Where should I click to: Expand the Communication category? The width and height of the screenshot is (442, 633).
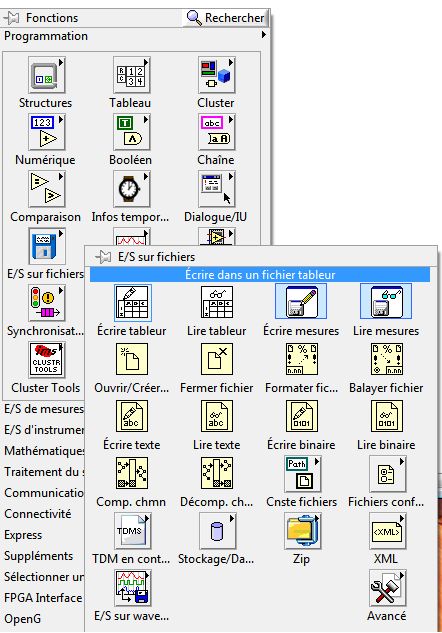click(44, 493)
